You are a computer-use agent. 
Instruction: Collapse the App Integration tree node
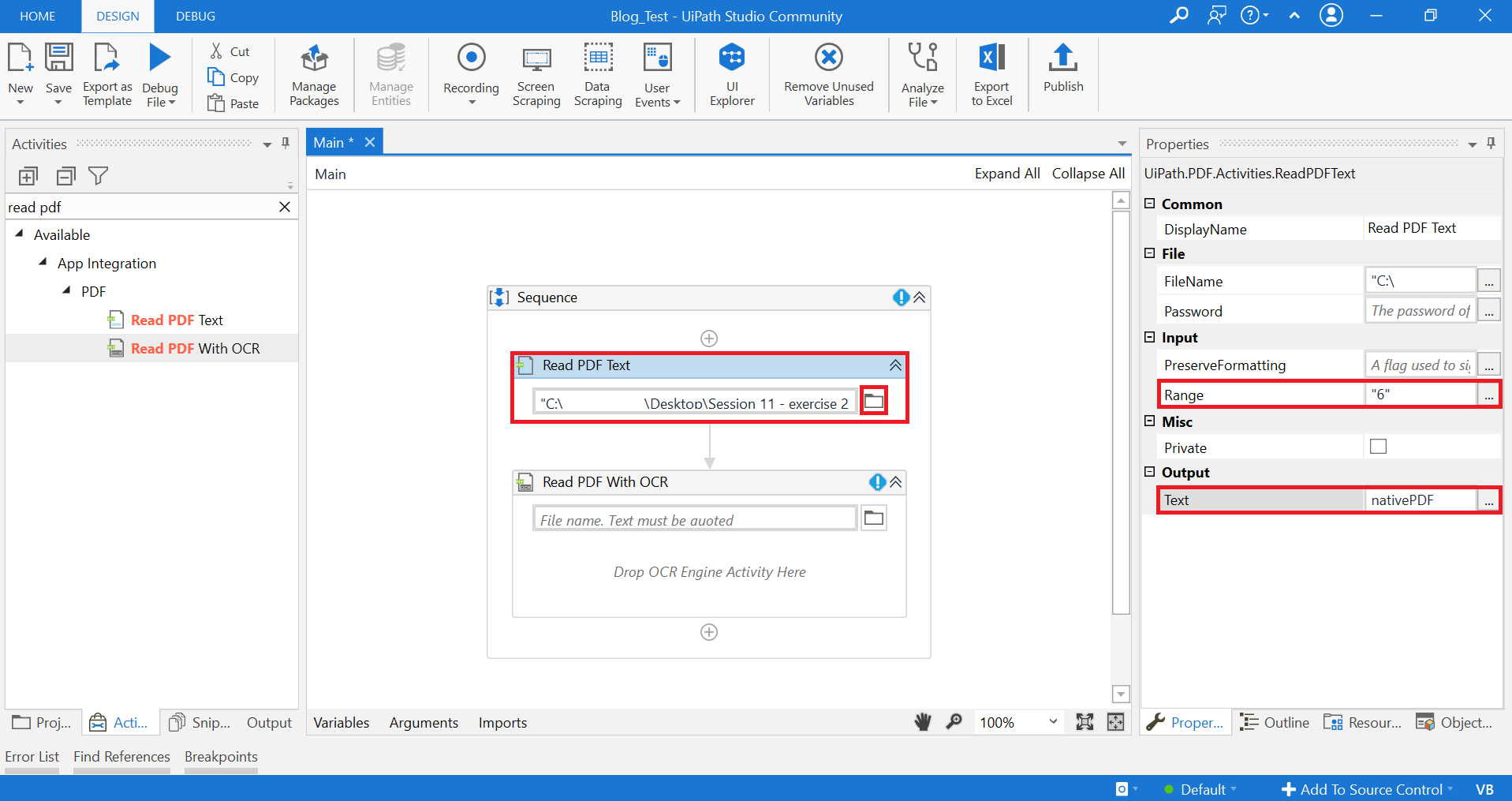coord(43,263)
